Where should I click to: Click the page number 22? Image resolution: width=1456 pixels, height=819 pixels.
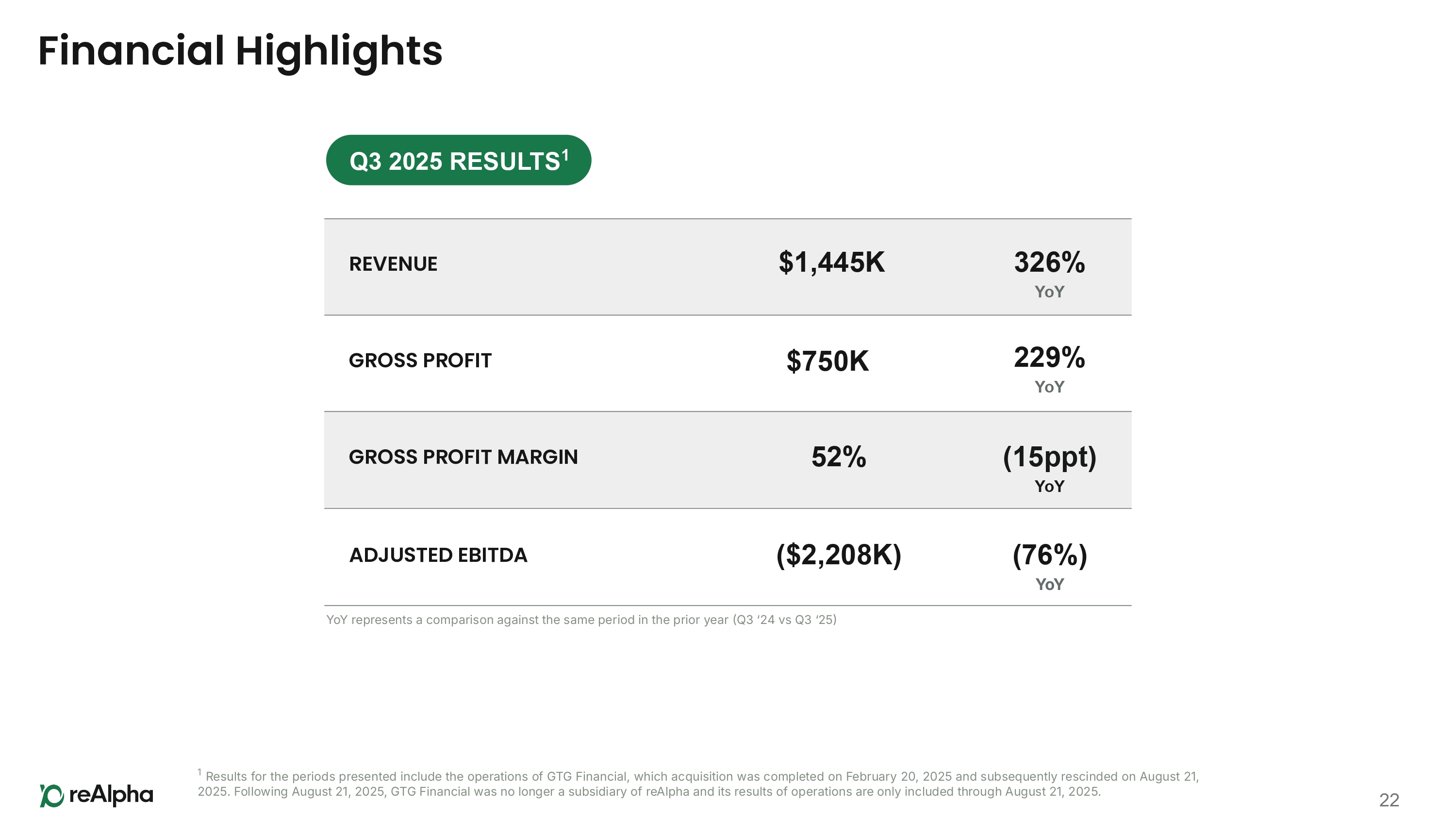1389,800
